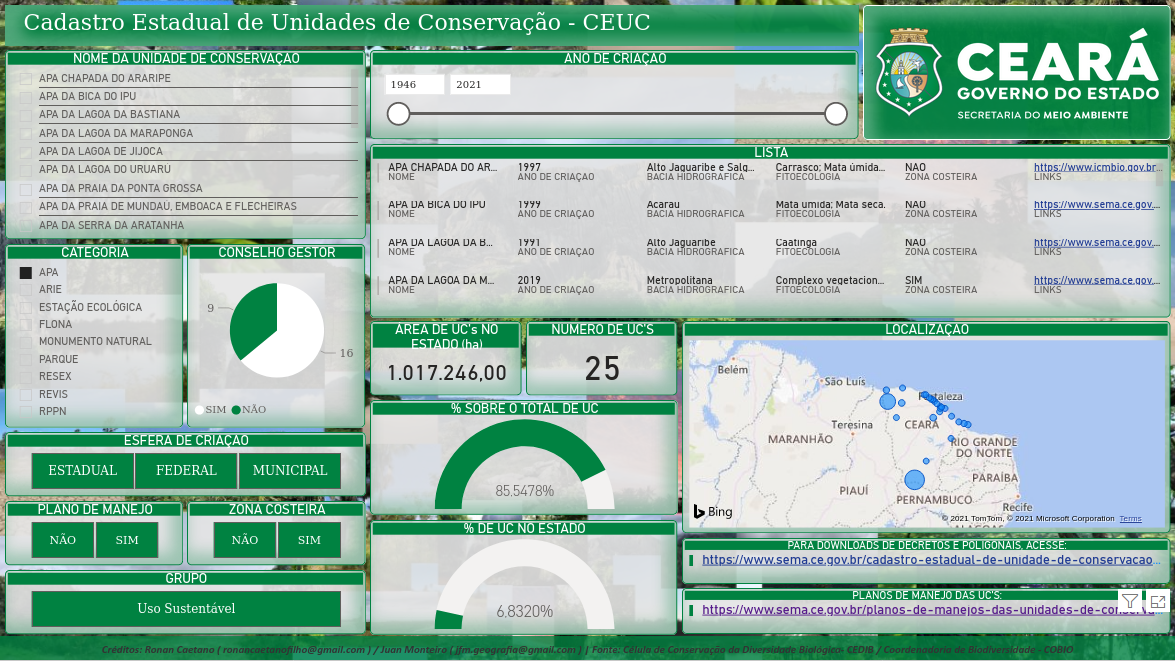Choose SIM under Zona Costeira
Image resolution: width=1175 pixels, height=661 pixels.
309,540
